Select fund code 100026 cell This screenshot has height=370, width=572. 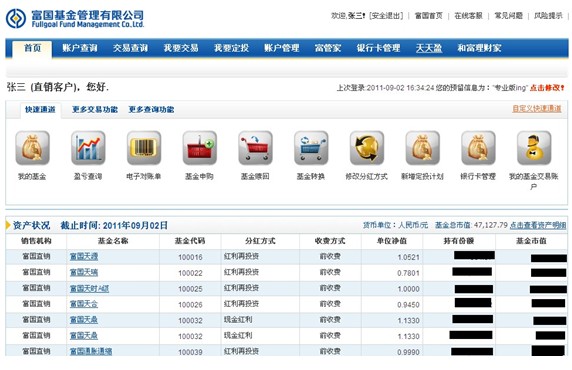(190, 305)
